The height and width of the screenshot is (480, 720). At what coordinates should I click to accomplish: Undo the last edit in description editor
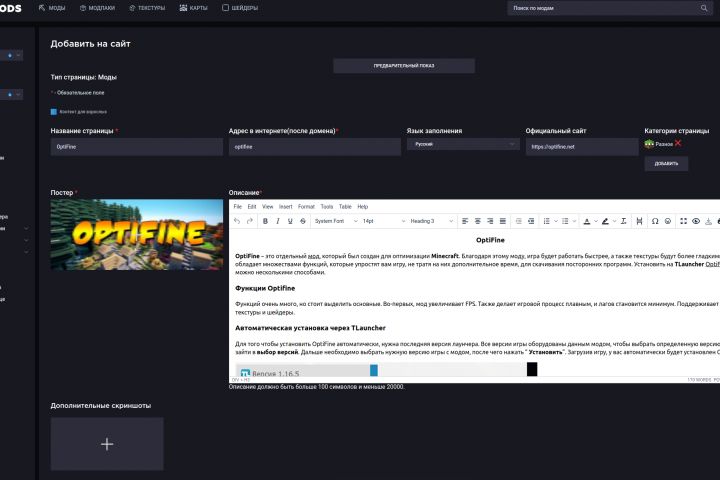pyautogui.click(x=237, y=221)
